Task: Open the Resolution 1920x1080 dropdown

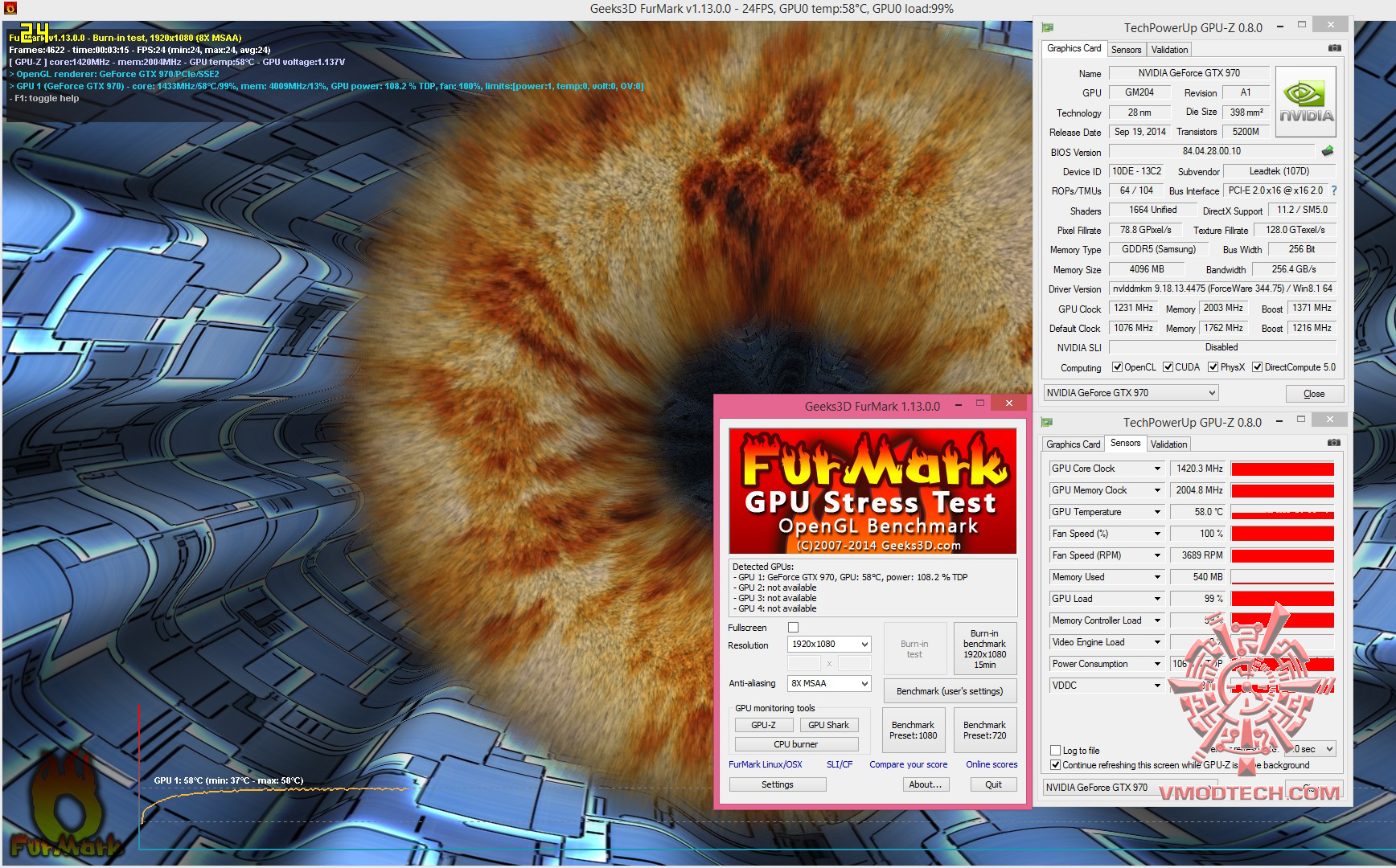Action: point(829,644)
